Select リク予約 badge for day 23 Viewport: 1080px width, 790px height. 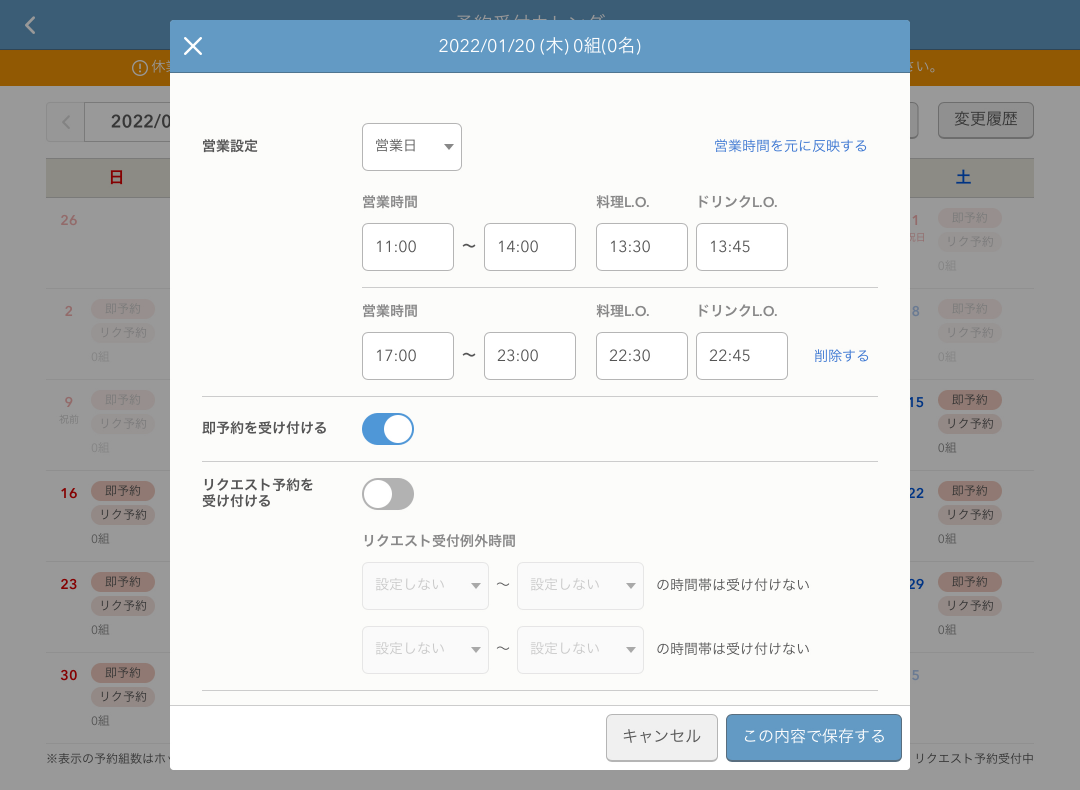tap(123, 605)
